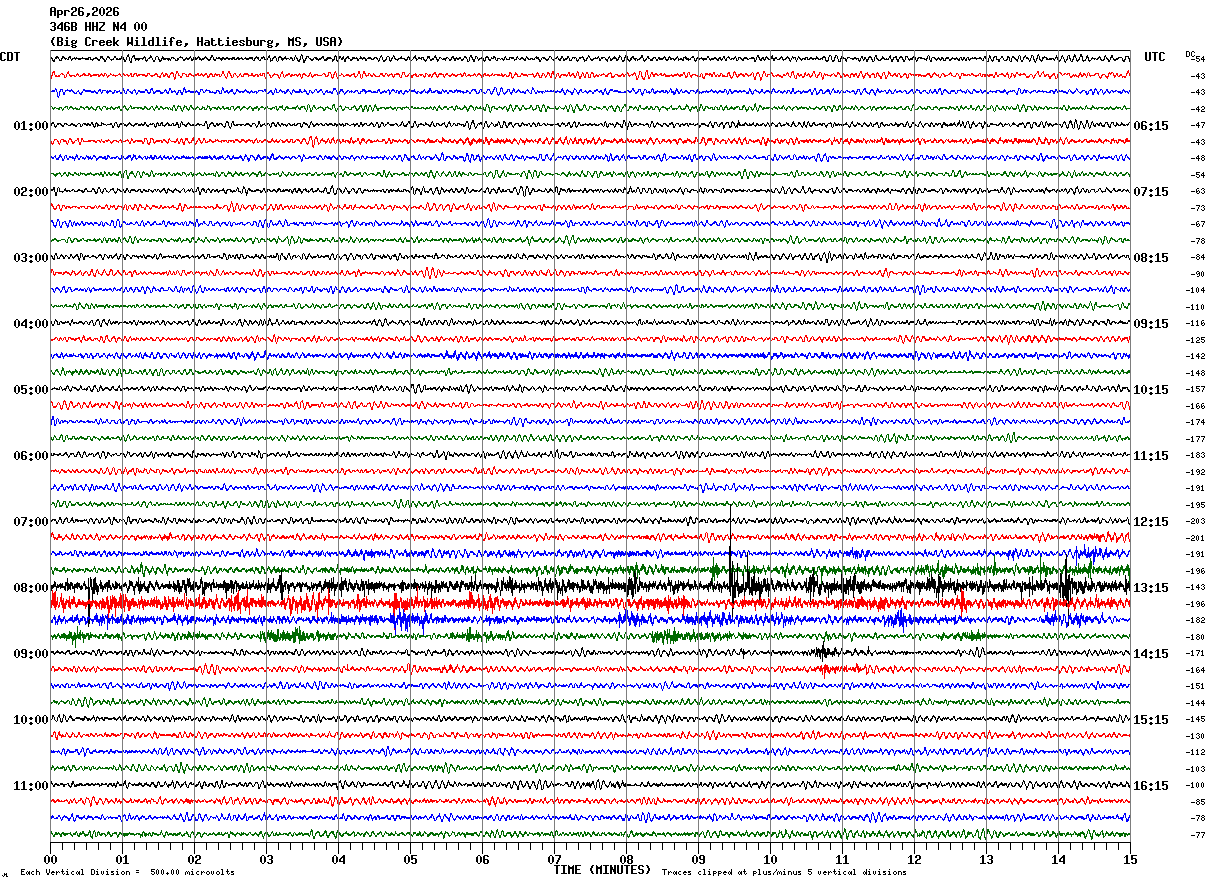The height and width of the screenshot is (886, 1210).
Task: Click minute tick label 14 on time axis
Action: coord(1058,860)
